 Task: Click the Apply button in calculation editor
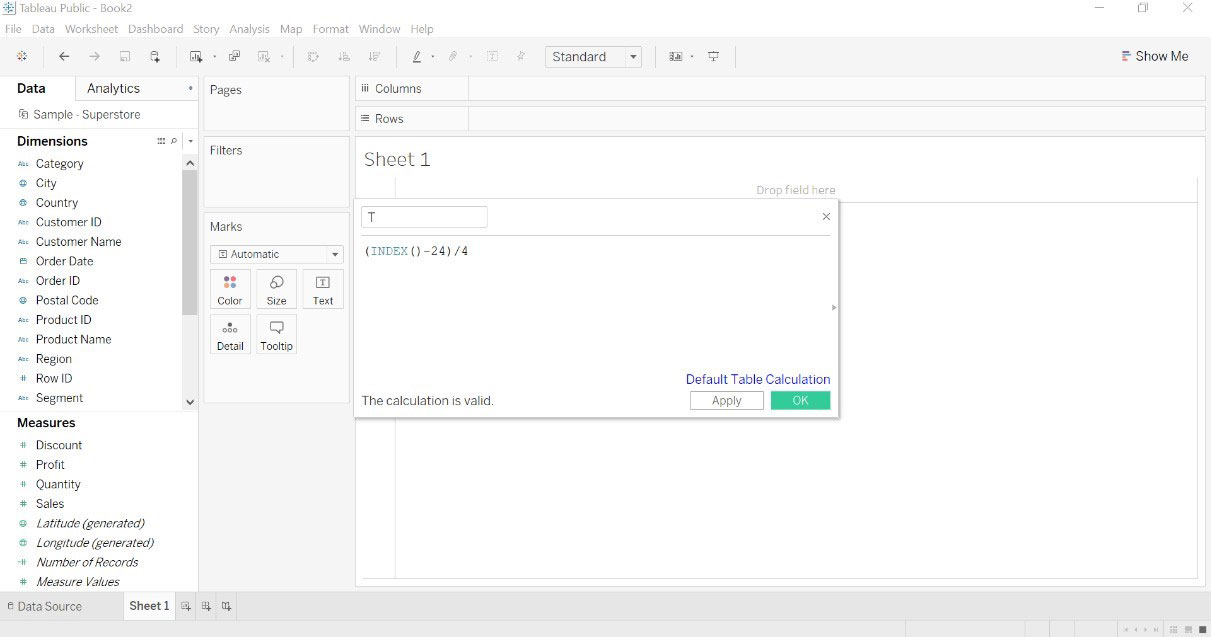click(727, 401)
